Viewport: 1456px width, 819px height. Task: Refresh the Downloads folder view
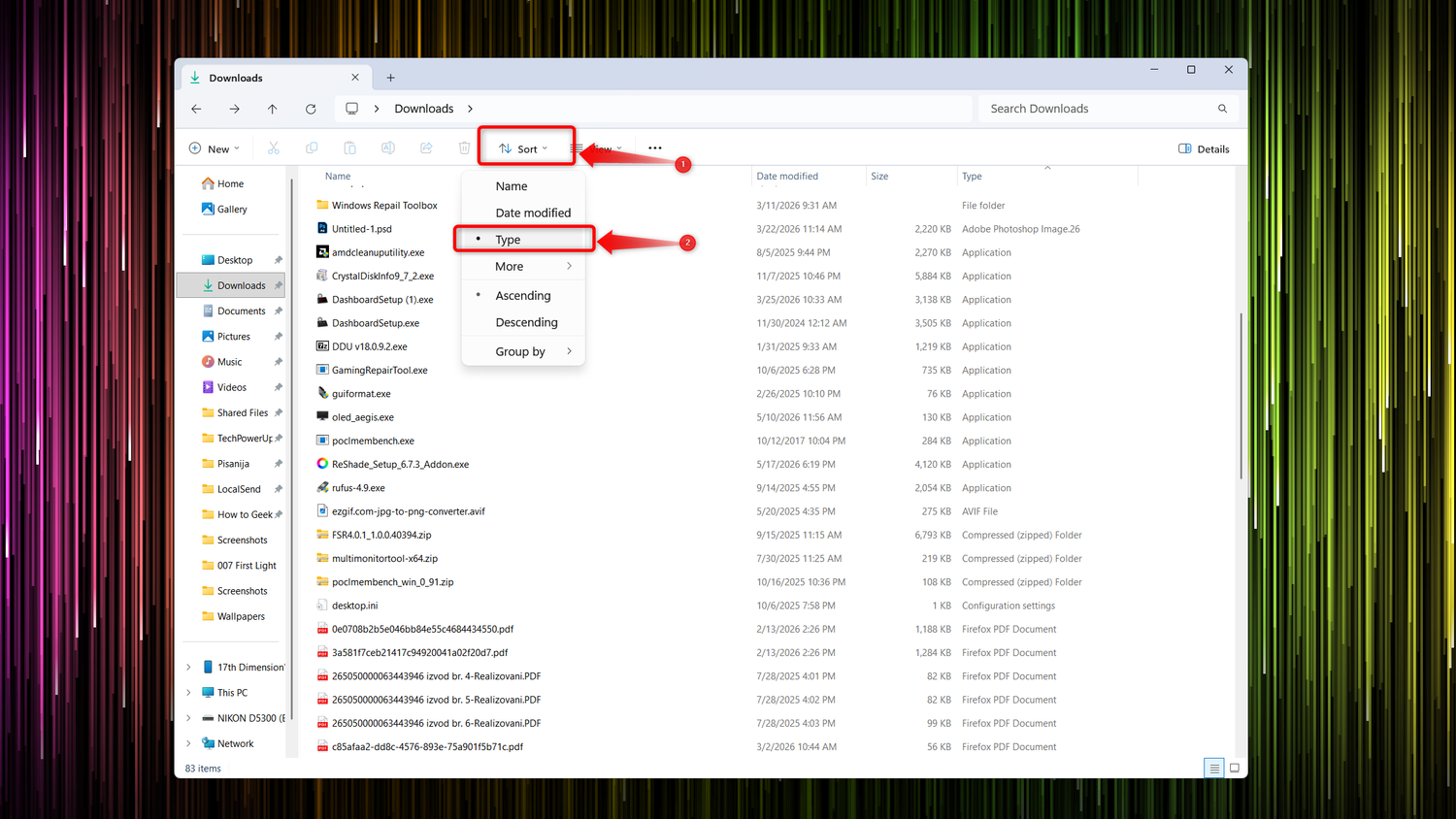point(311,109)
